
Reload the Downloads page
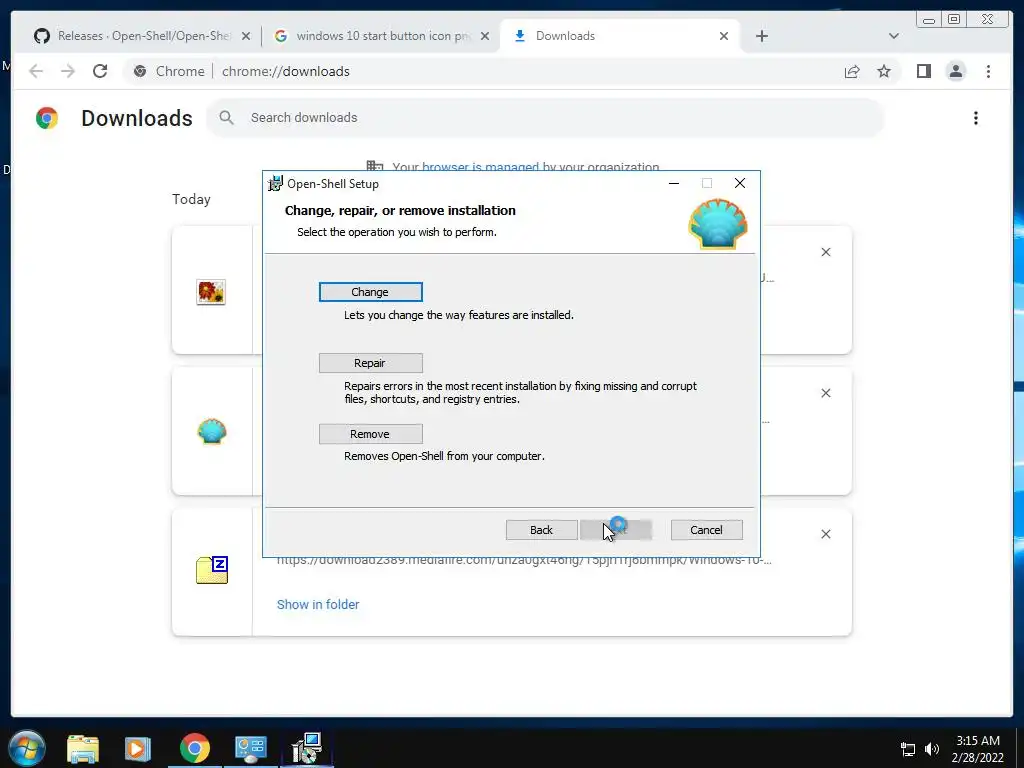(100, 71)
